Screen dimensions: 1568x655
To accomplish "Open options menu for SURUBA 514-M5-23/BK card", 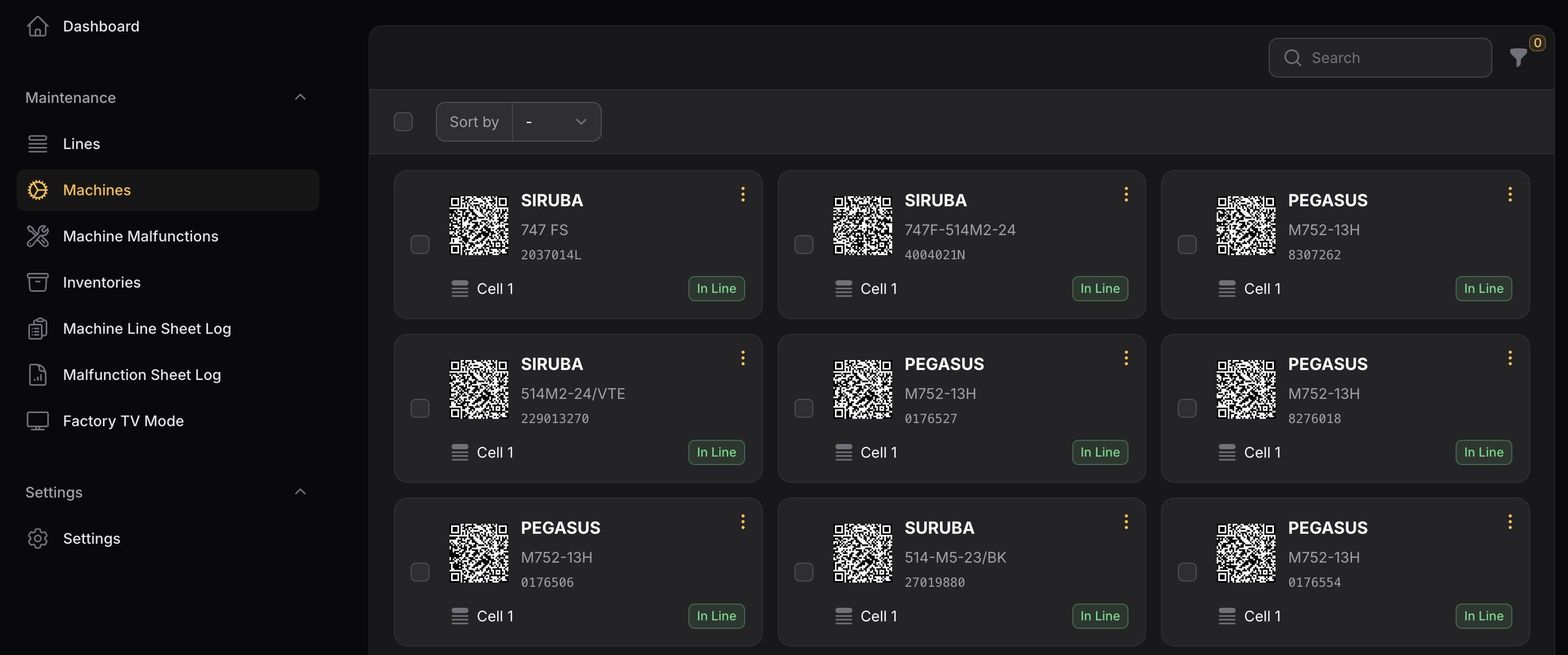I will tap(1126, 522).
